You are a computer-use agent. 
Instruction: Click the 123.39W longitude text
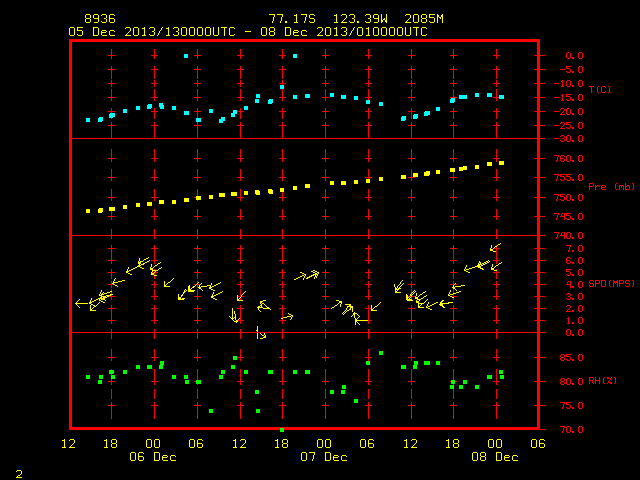click(360, 19)
